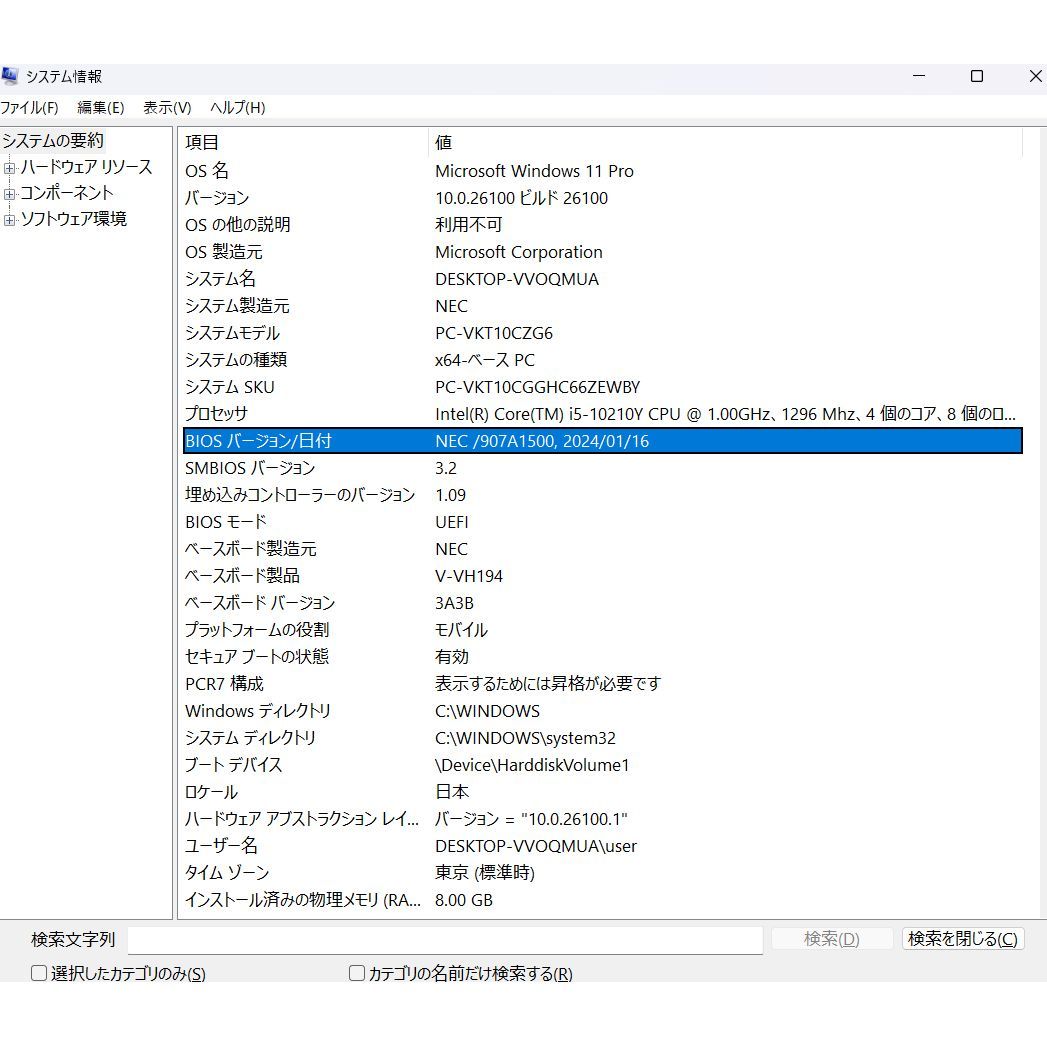Select the OS 名 row
Viewport: 1047px width, 1047px height.
(602, 171)
